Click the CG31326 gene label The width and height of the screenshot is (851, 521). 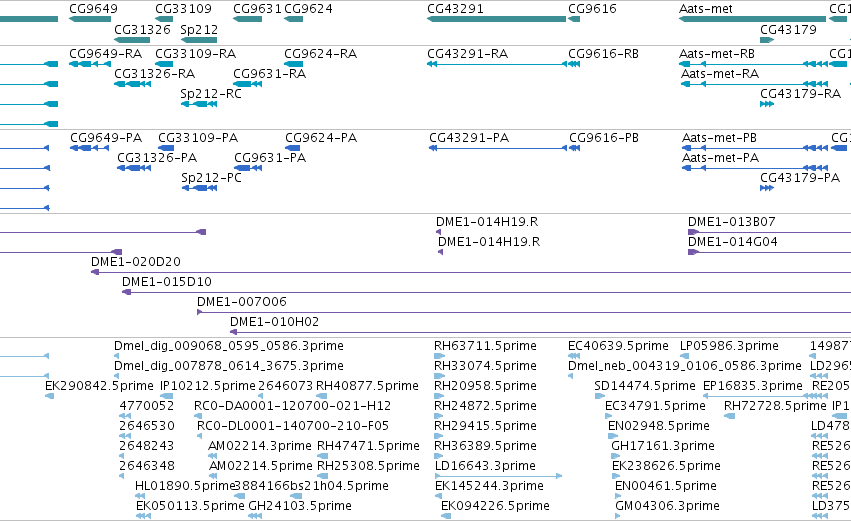(x=142, y=29)
